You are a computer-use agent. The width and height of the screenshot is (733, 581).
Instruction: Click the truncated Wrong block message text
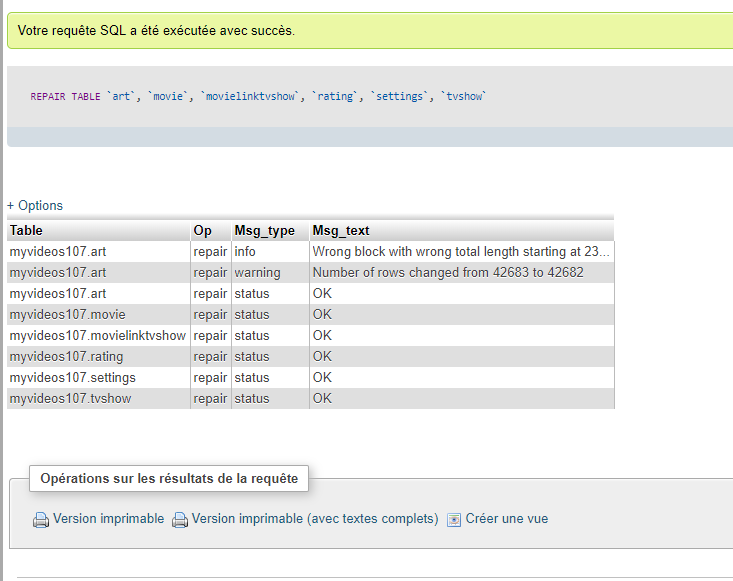(x=461, y=251)
